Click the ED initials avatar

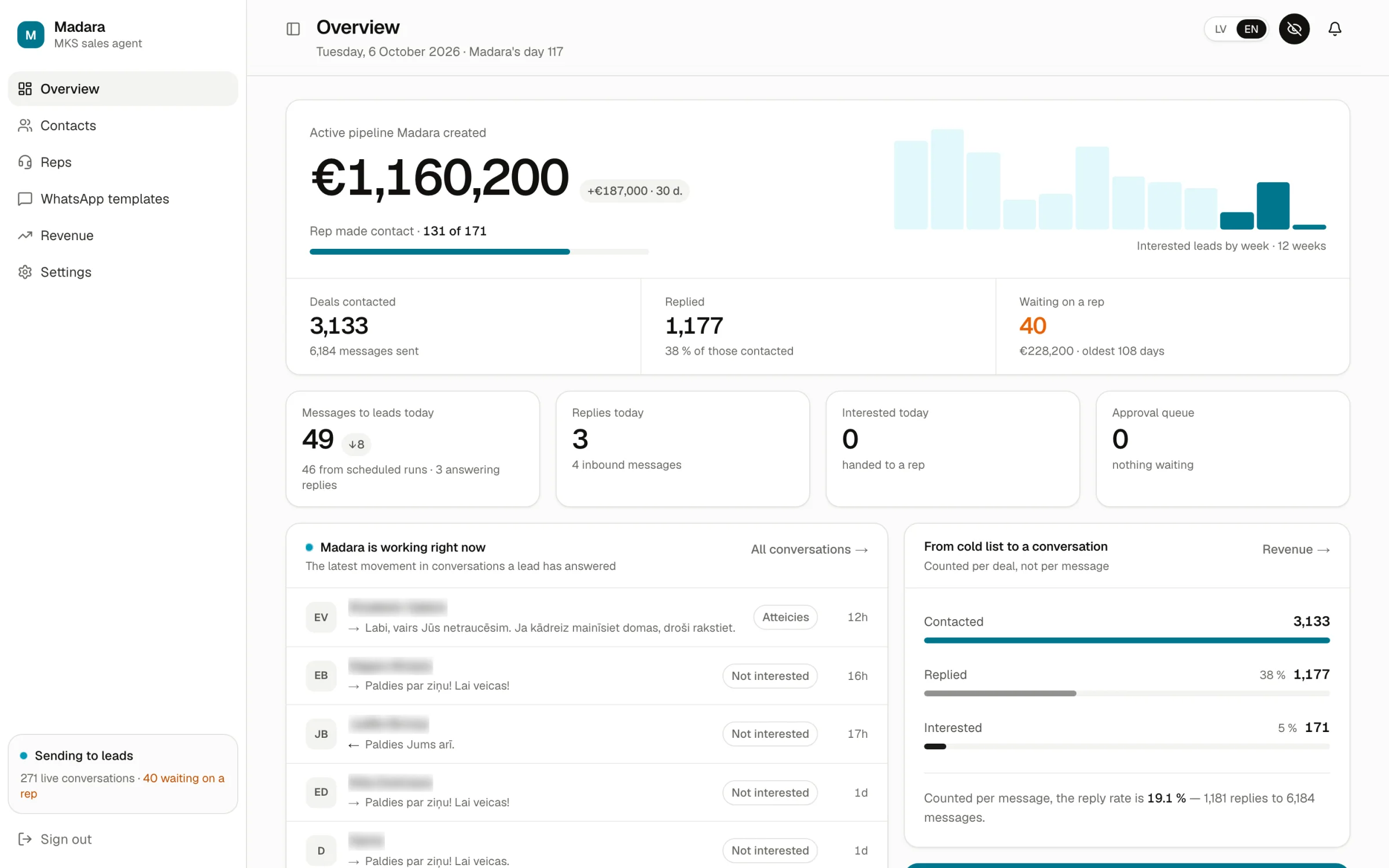click(321, 792)
